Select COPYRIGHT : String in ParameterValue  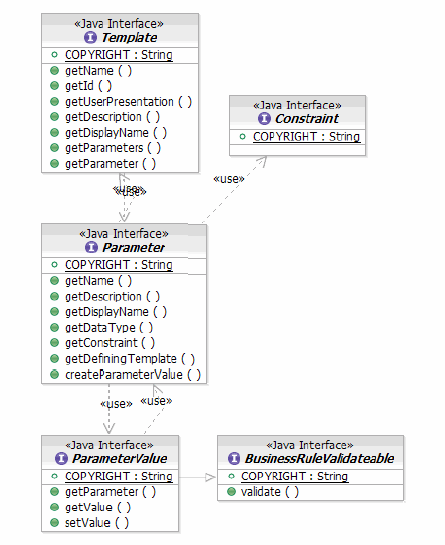[119, 476]
